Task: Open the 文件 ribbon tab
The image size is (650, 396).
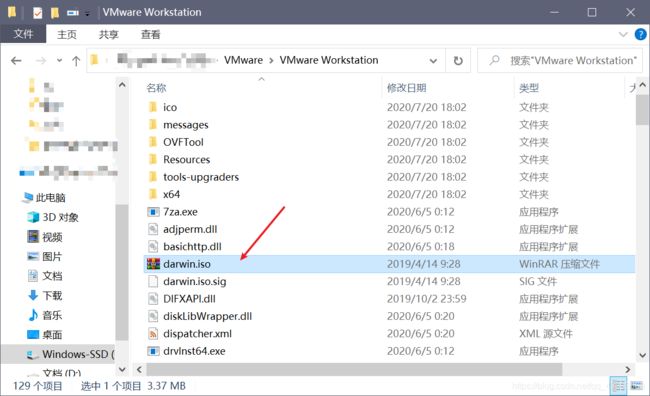Action: pyautogui.click(x=23, y=34)
